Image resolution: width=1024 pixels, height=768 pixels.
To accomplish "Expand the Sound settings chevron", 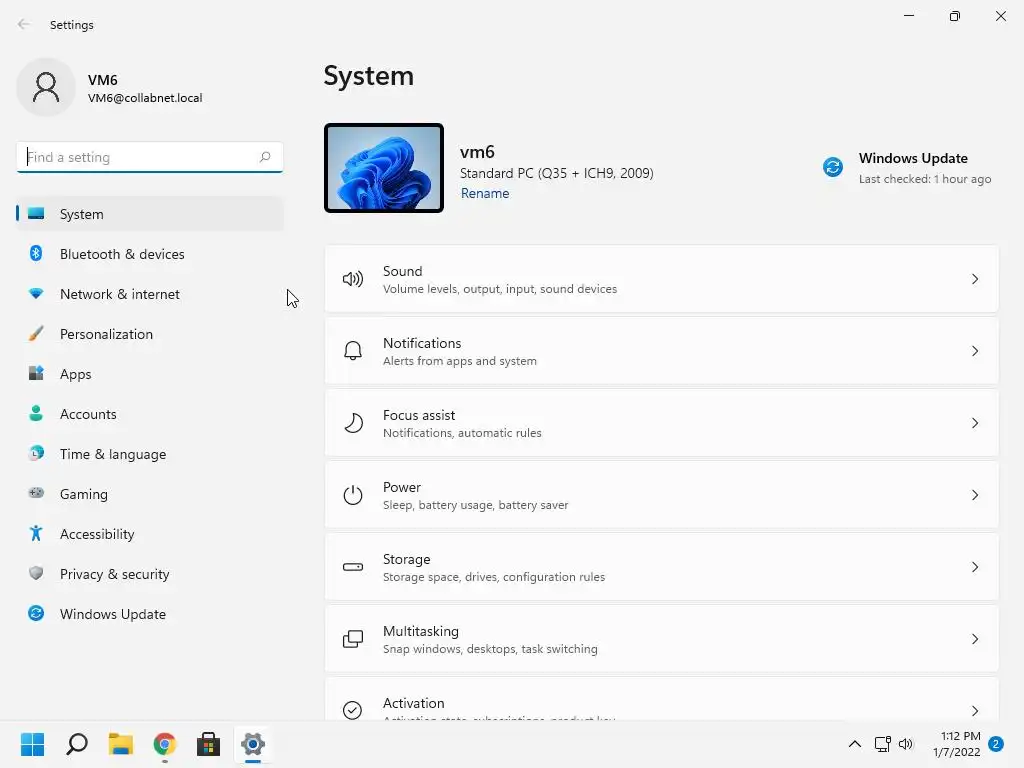I will tap(974, 280).
